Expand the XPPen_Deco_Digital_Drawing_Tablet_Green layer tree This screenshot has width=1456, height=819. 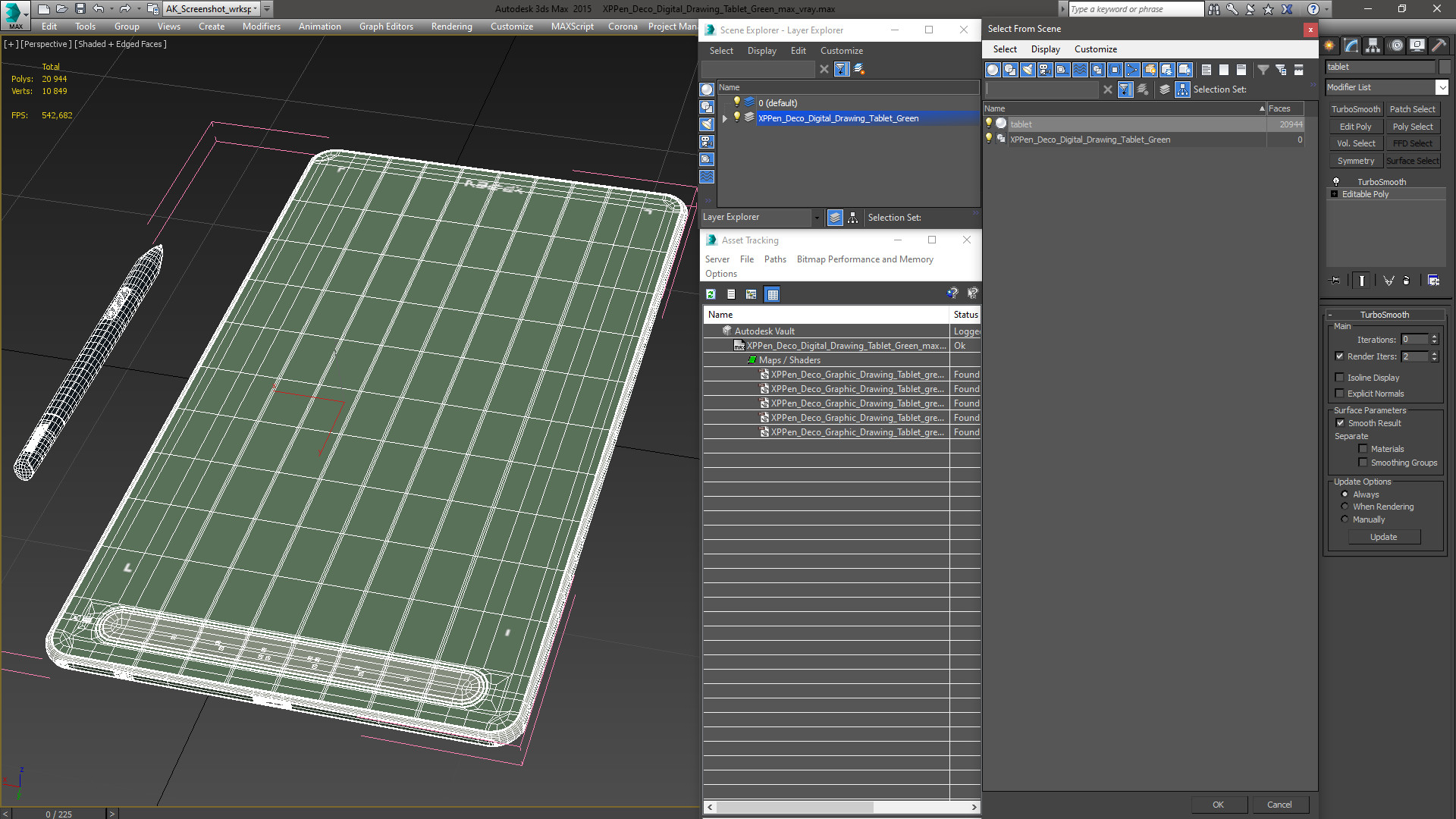[x=725, y=118]
